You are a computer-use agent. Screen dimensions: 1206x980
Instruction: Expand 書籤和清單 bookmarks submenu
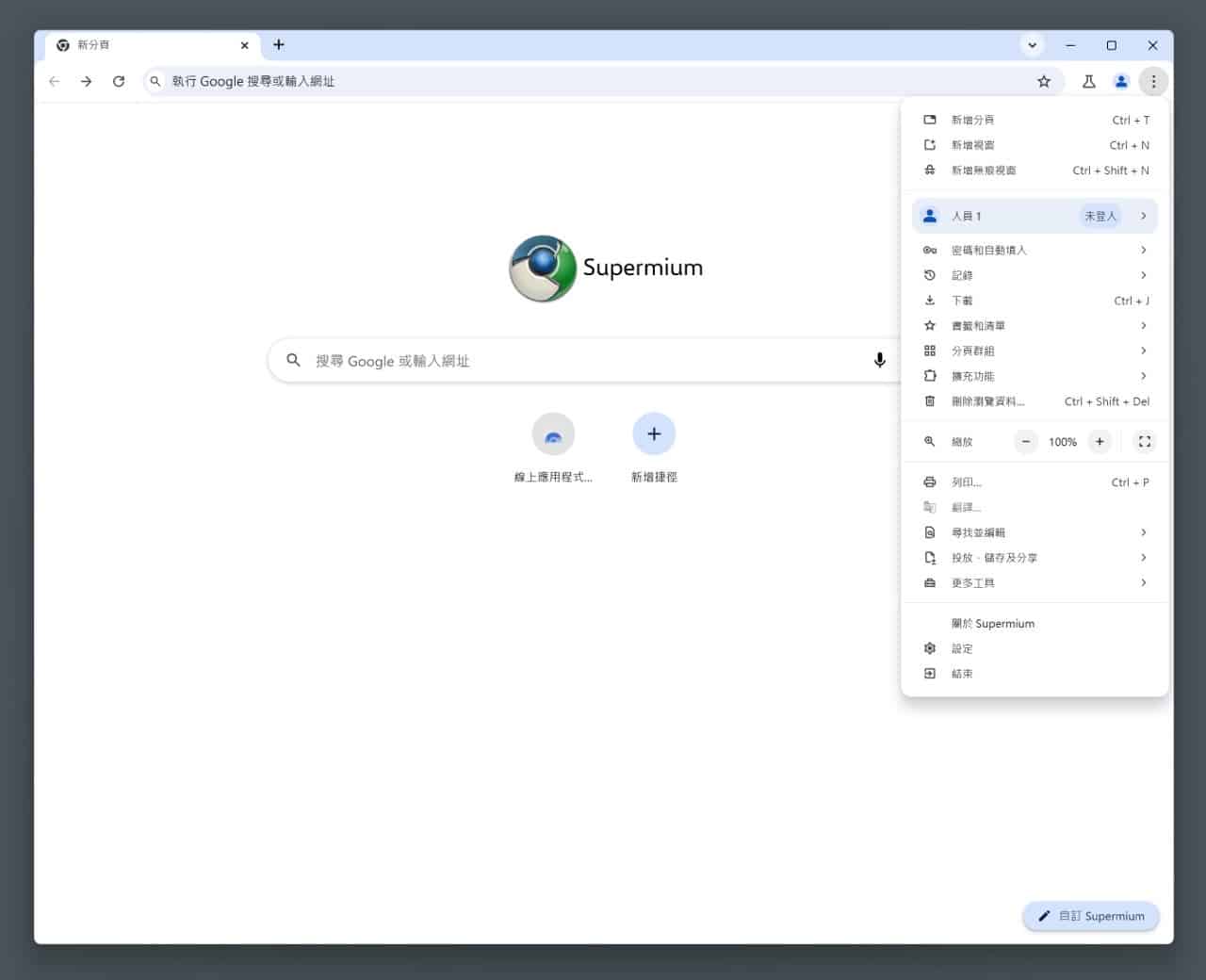tap(1035, 326)
